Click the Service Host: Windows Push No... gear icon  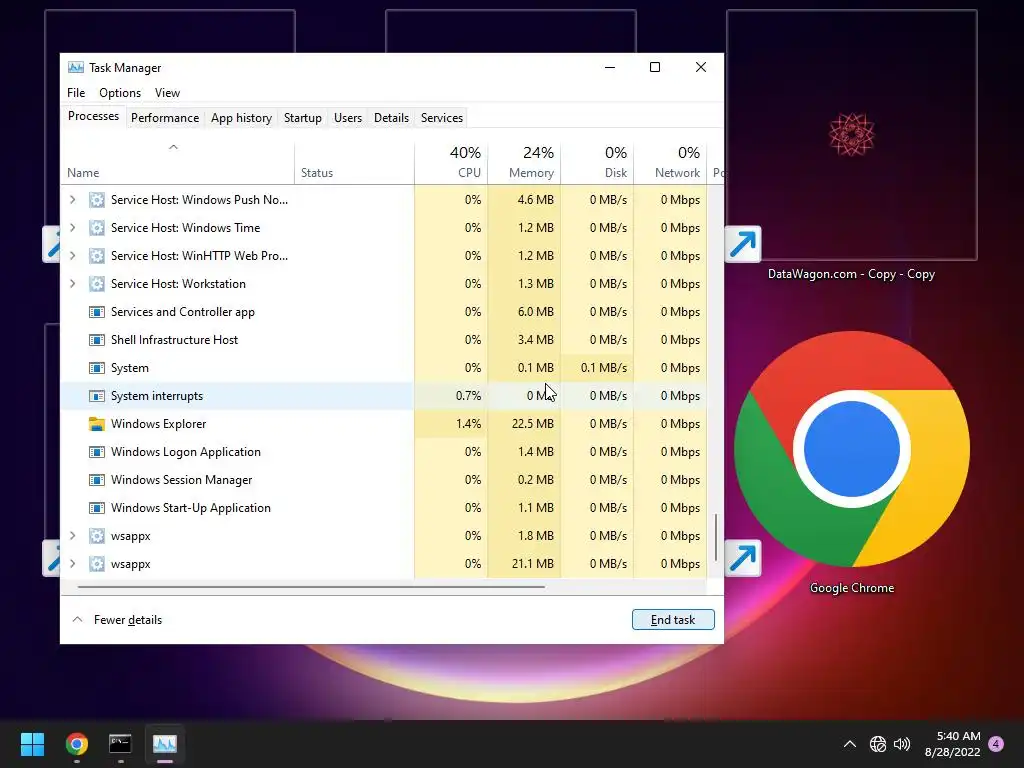[x=97, y=200]
